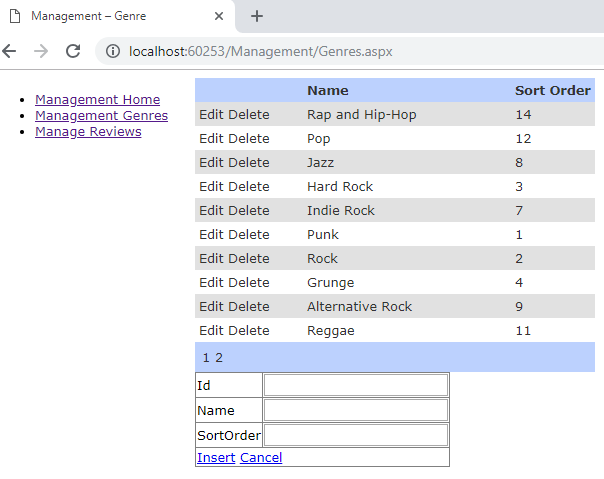Delete the Reggae genre row

pyautogui.click(x=249, y=331)
